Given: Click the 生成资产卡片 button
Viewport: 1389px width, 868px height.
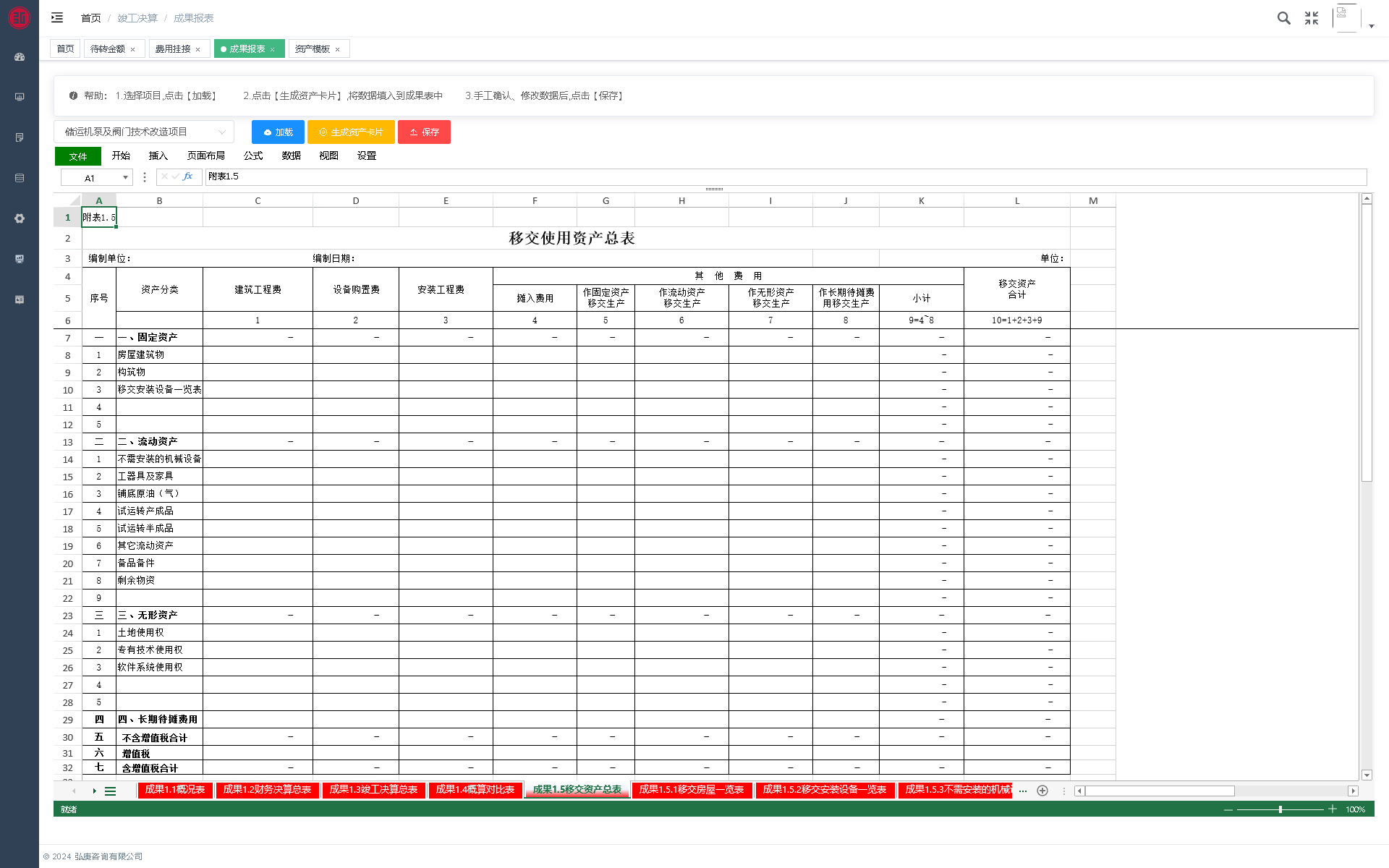Looking at the screenshot, I should tap(351, 132).
